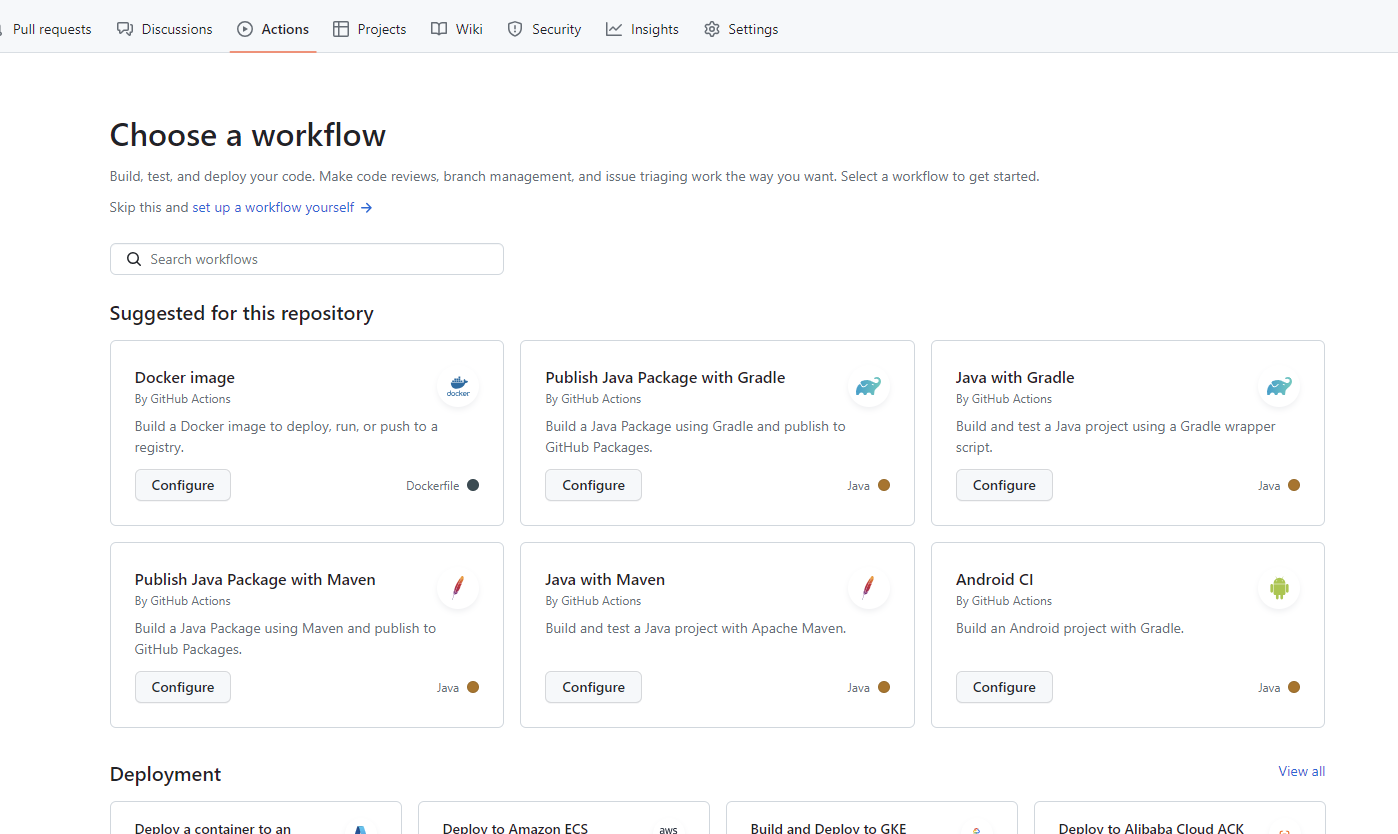1398x834 pixels.
Task: Click Build an Android project with Gradle description
Action: pos(1070,628)
